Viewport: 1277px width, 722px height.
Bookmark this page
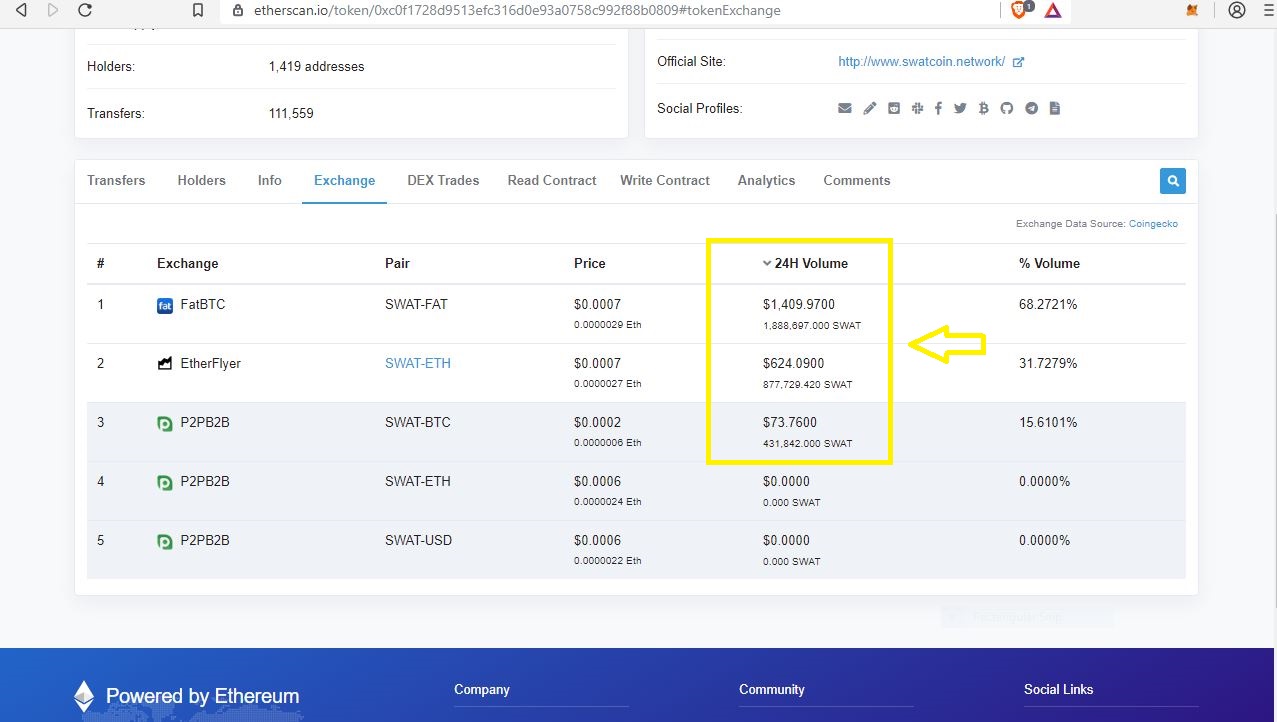click(198, 10)
